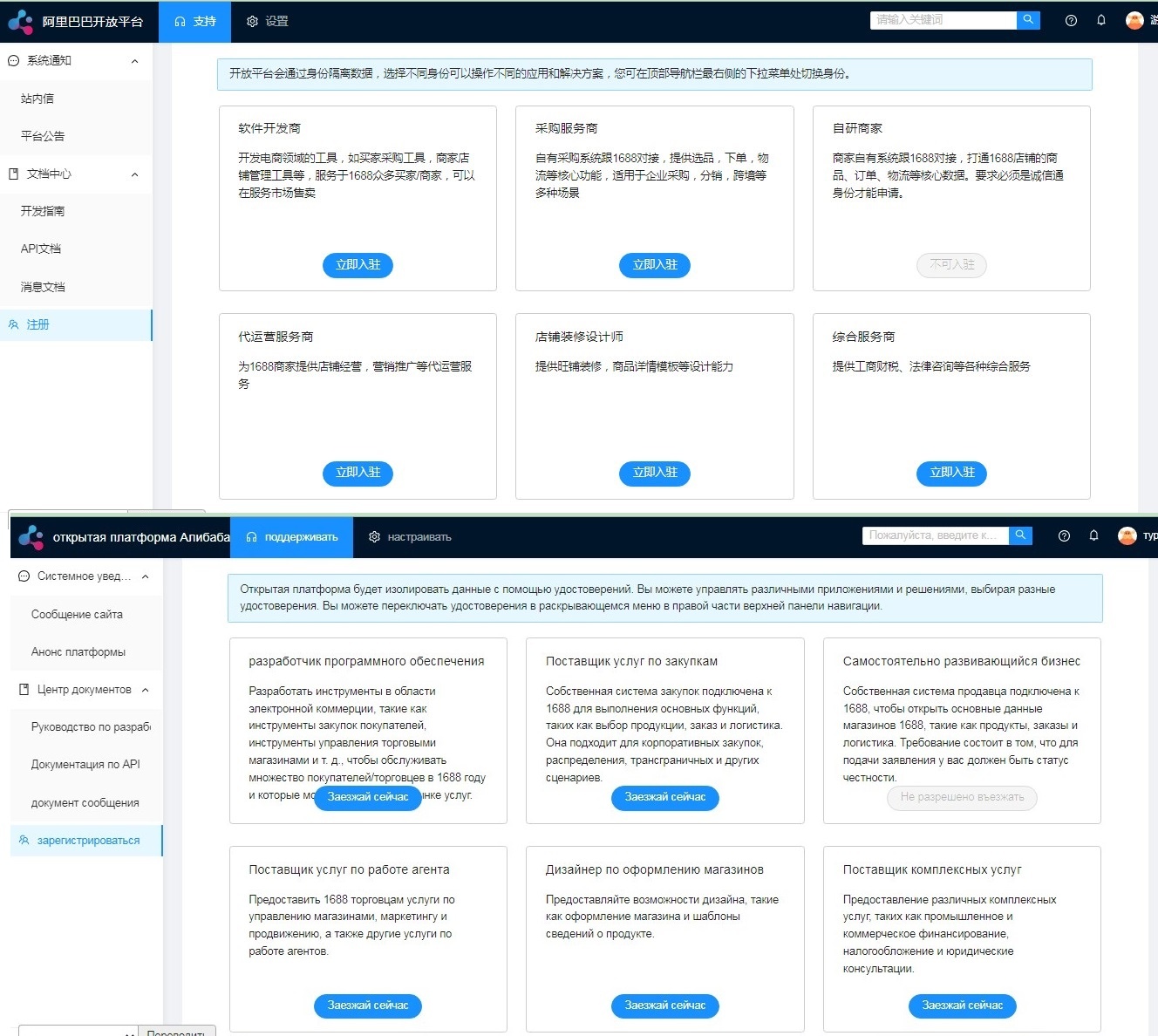Collapse the Системное увед… sidebar group

145,576
